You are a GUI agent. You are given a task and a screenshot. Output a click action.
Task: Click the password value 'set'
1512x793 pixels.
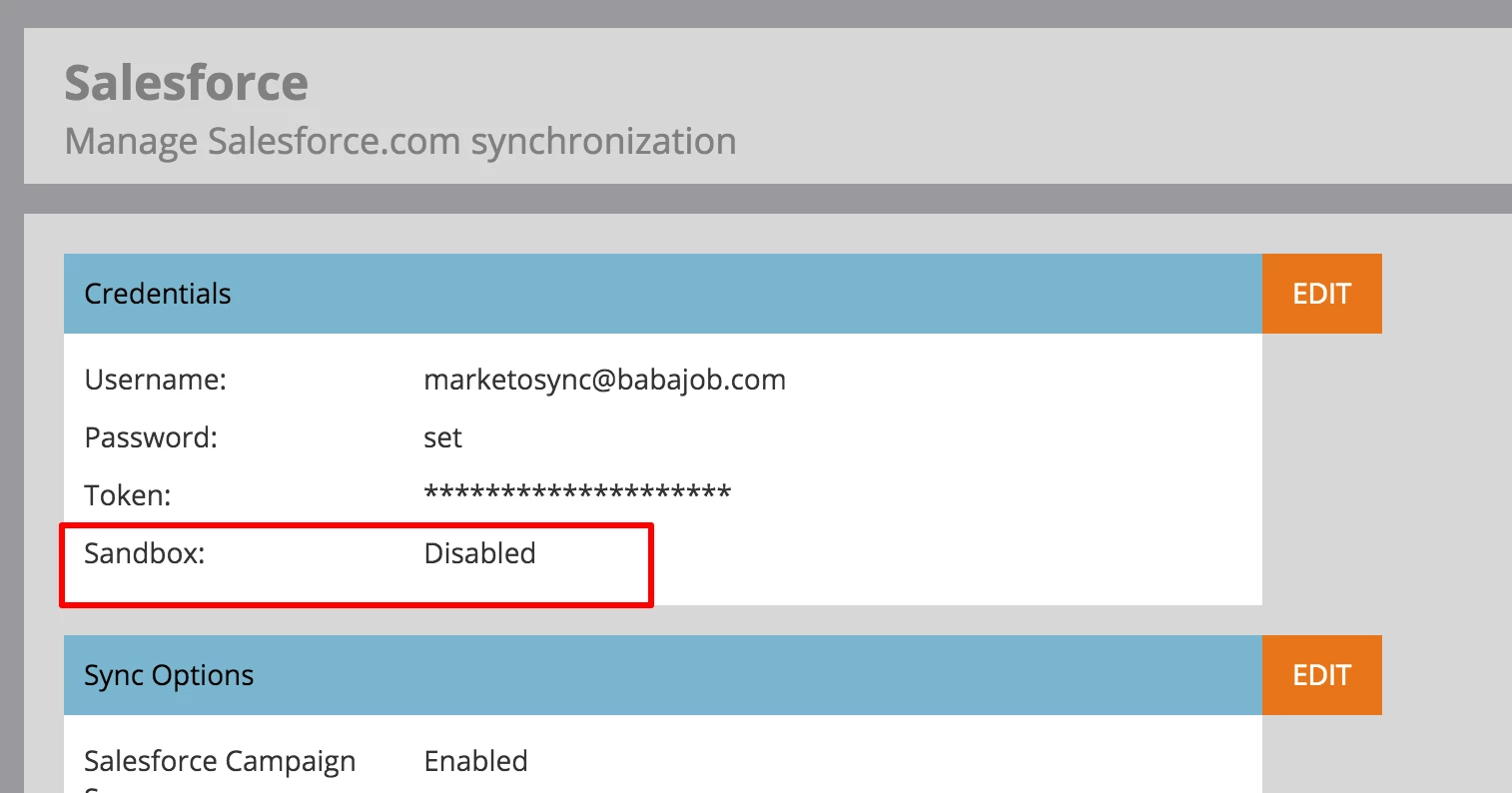point(442,438)
